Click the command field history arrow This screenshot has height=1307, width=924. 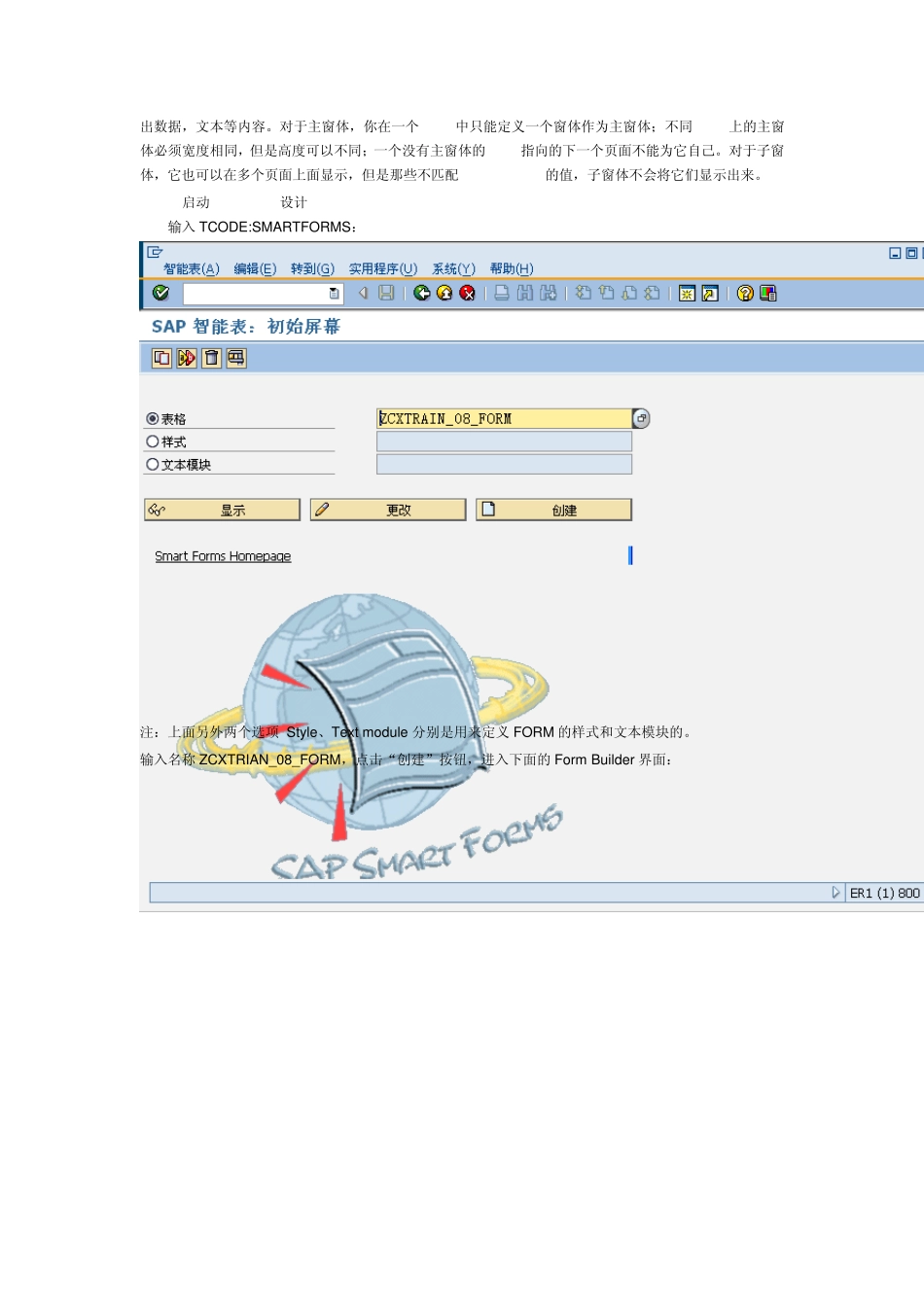pos(335,293)
